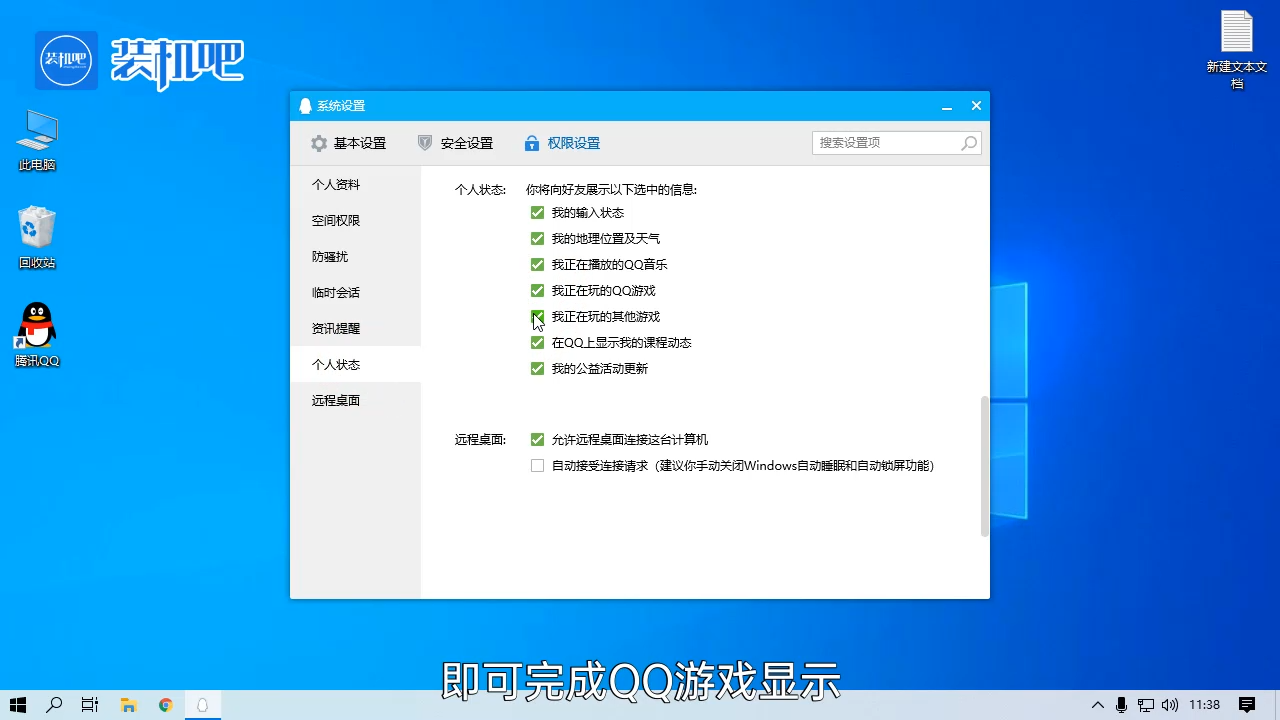
Task: Open the Task View icon on taskbar
Action: click(x=89, y=705)
